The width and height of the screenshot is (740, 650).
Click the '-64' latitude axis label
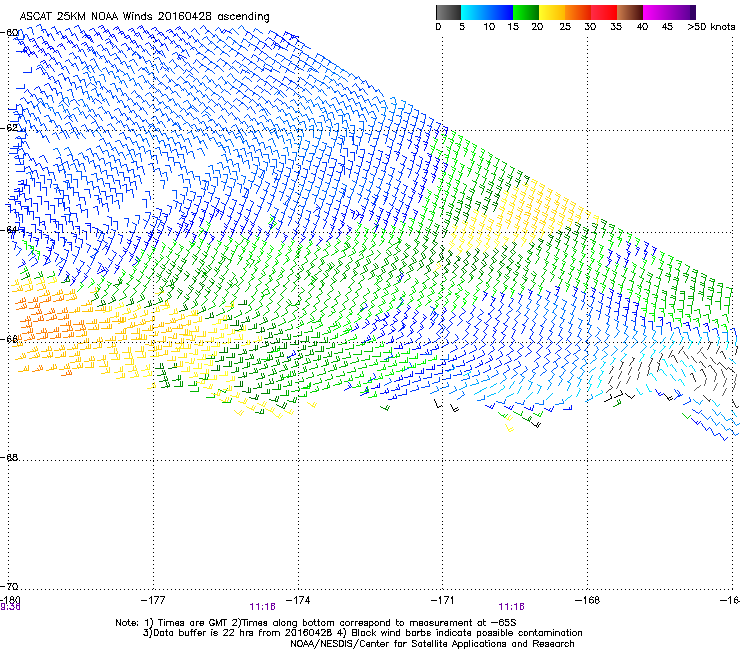(9, 230)
